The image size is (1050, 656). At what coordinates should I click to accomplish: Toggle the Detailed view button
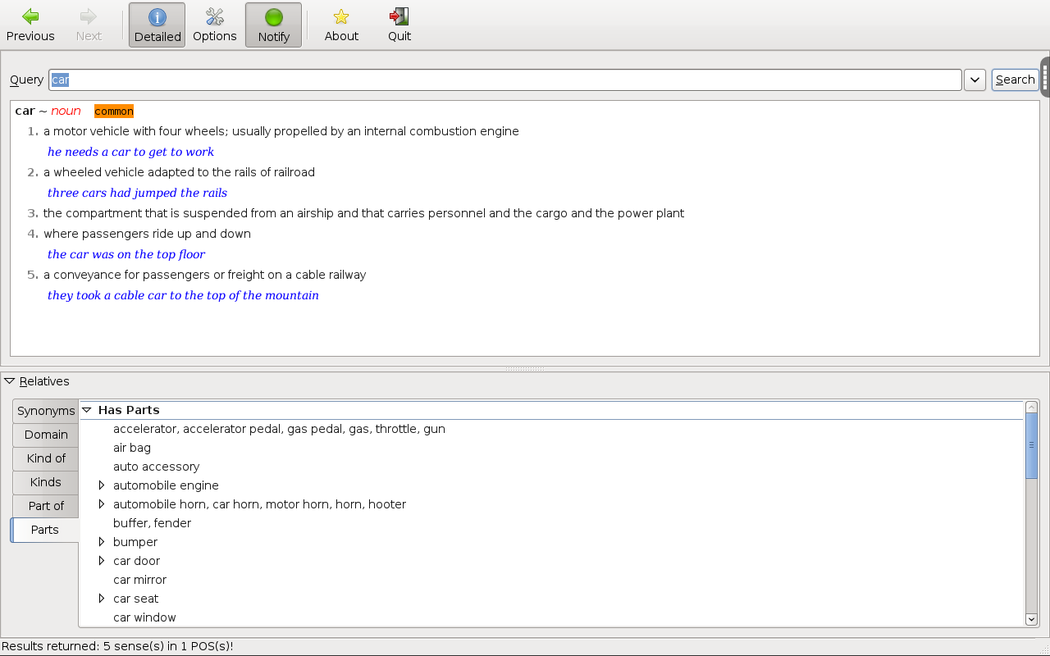[x=157, y=25]
